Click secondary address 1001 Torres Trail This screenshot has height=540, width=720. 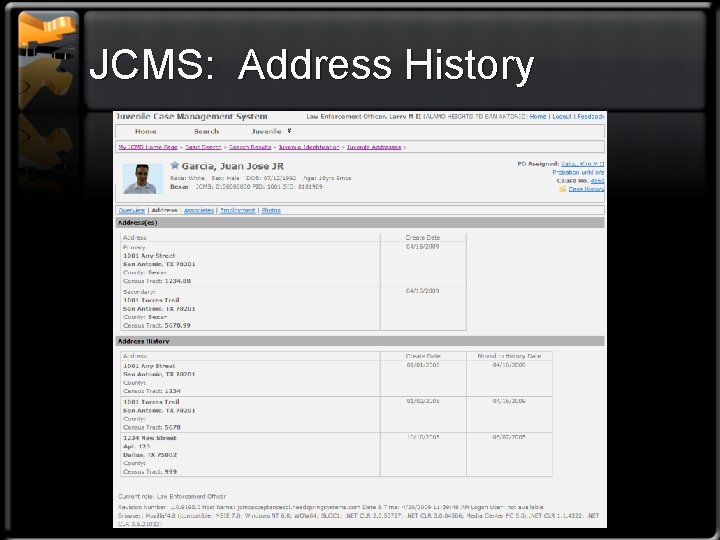151,300
